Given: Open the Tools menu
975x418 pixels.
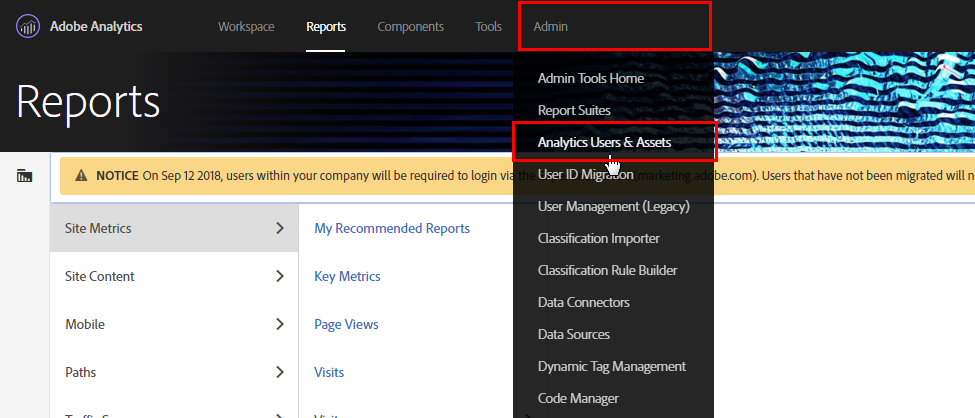Looking at the screenshot, I should (x=488, y=27).
